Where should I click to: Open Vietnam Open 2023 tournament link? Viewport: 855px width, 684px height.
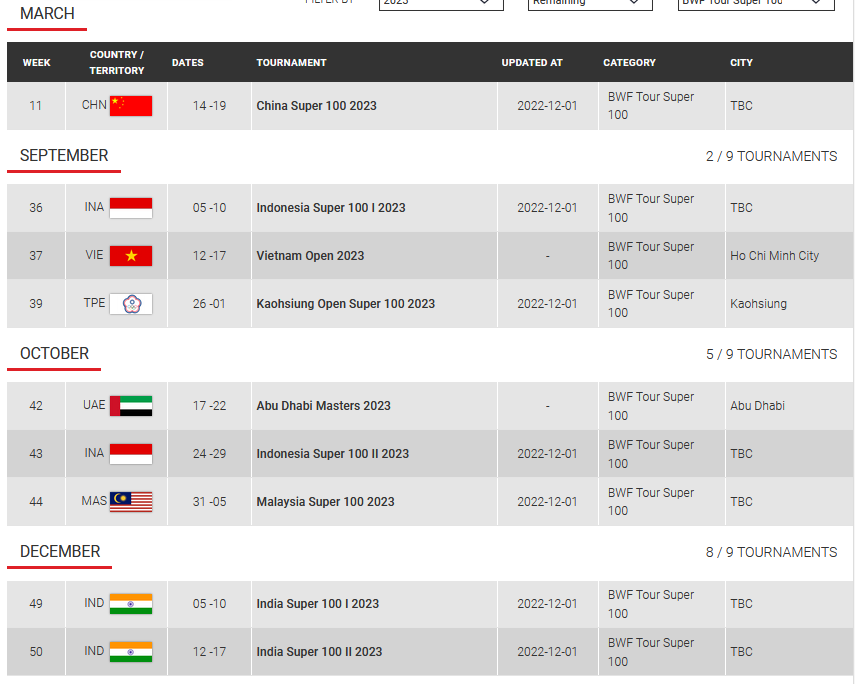coord(310,256)
